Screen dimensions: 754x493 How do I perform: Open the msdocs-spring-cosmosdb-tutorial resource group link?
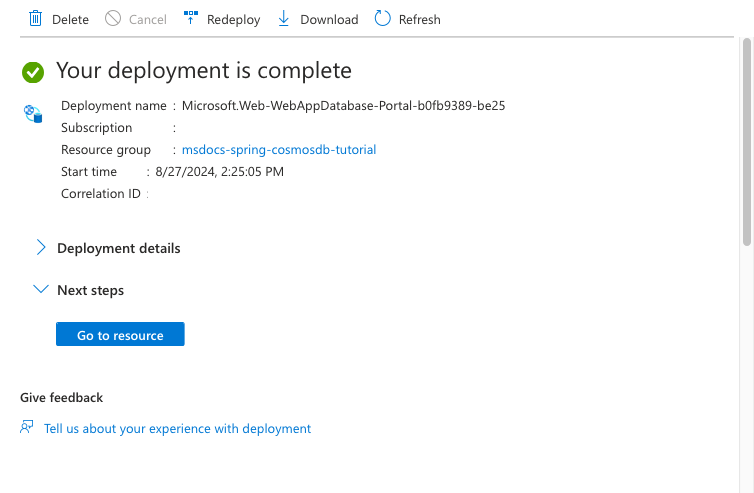[x=279, y=150]
